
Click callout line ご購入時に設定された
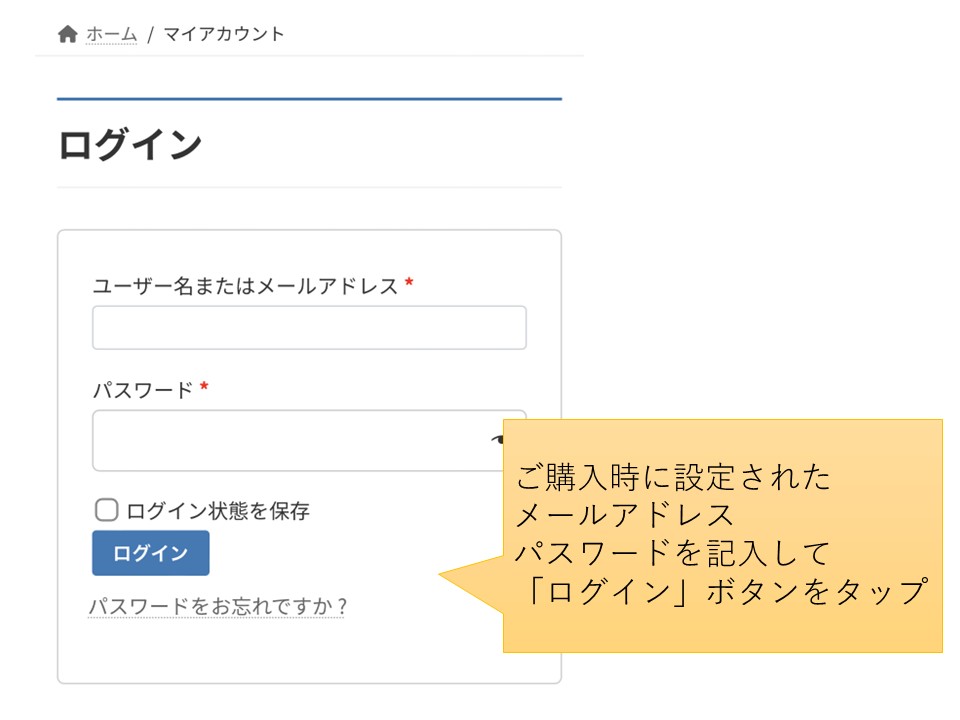point(673,477)
